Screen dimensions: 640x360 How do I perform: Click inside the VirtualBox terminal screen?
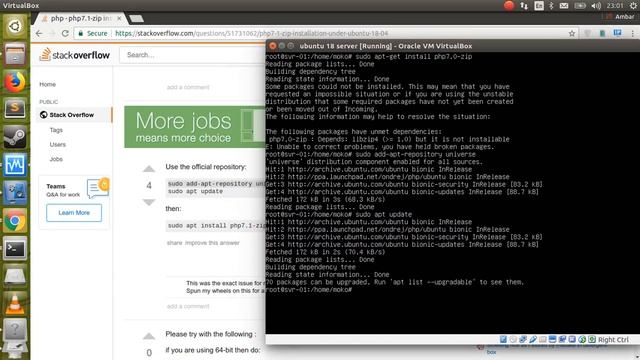452,193
